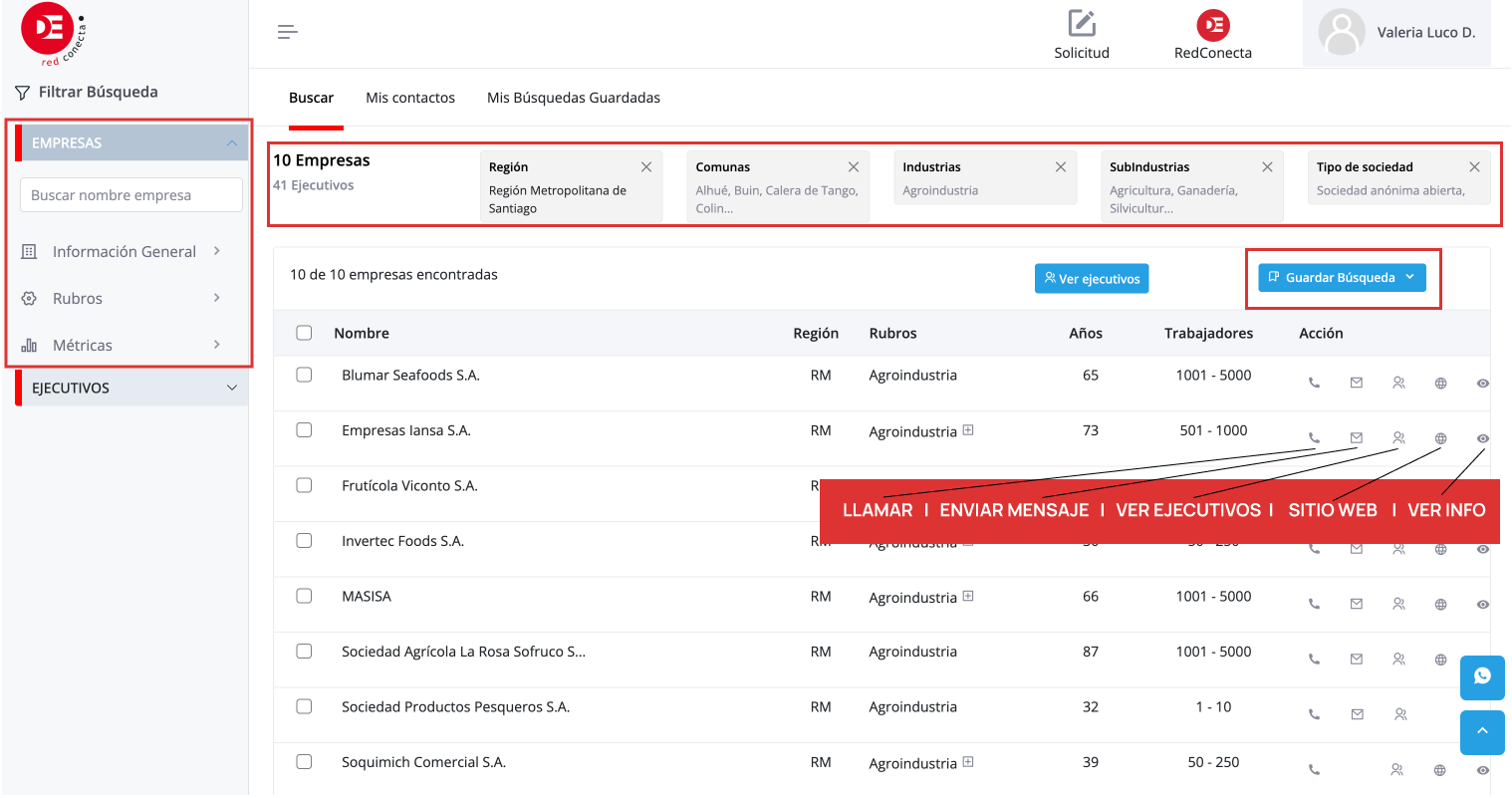Open Guardar Búsqueda dropdown
Viewport: 1512px width, 798px height.
click(1342, 278)
